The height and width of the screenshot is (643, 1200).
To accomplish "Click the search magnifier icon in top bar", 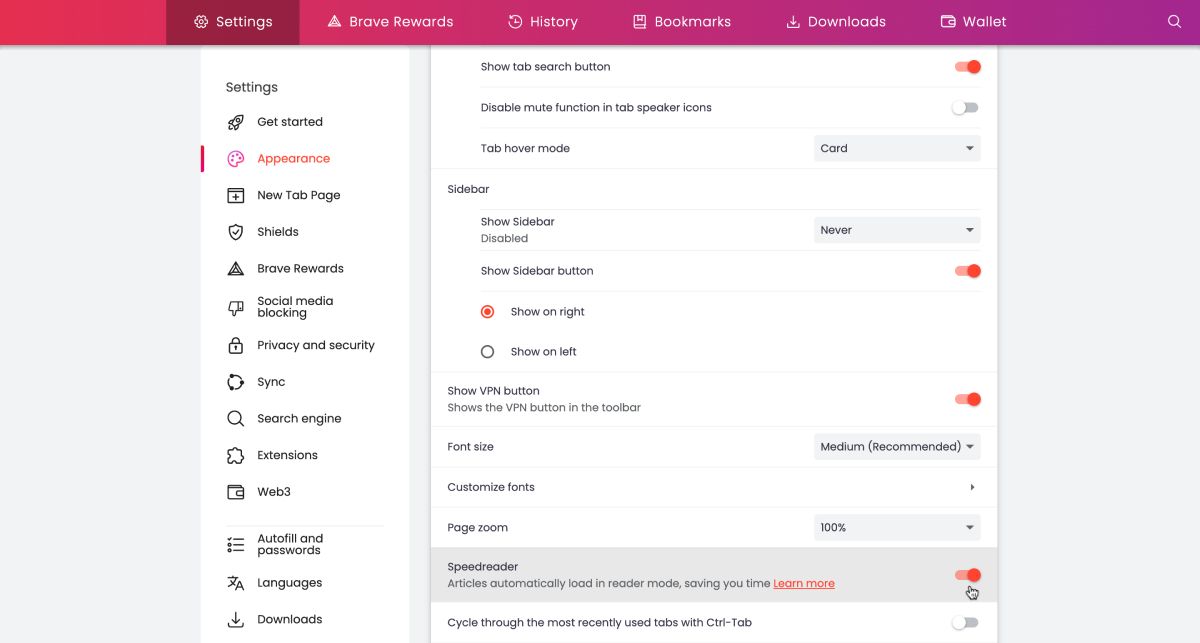I will 1174,21.
